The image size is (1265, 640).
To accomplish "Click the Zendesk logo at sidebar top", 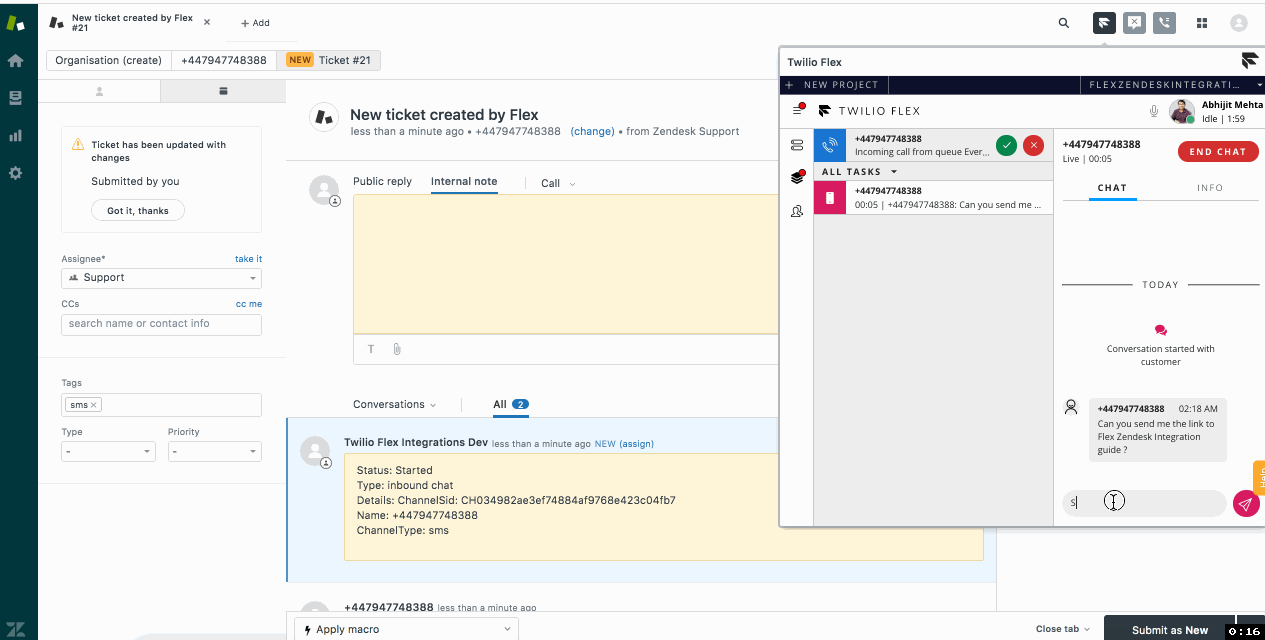I will (15, 22).
